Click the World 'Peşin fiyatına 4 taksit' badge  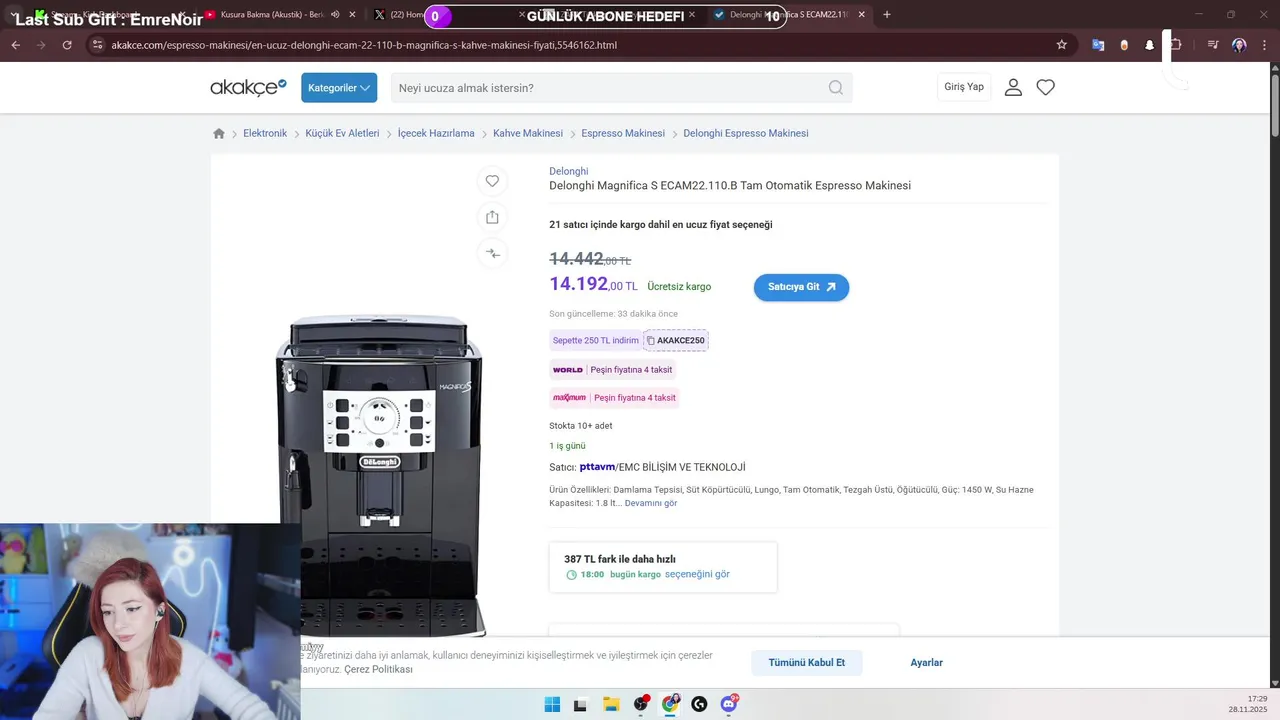tap(612, 370)
